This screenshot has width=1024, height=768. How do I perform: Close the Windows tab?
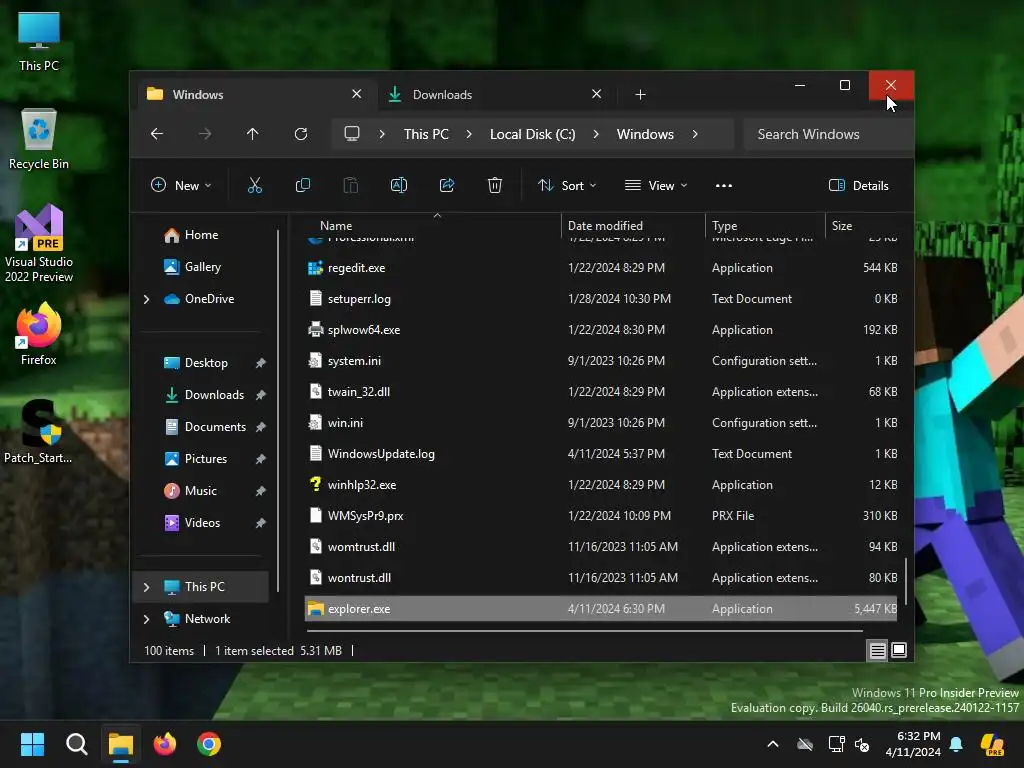point(357,94)
